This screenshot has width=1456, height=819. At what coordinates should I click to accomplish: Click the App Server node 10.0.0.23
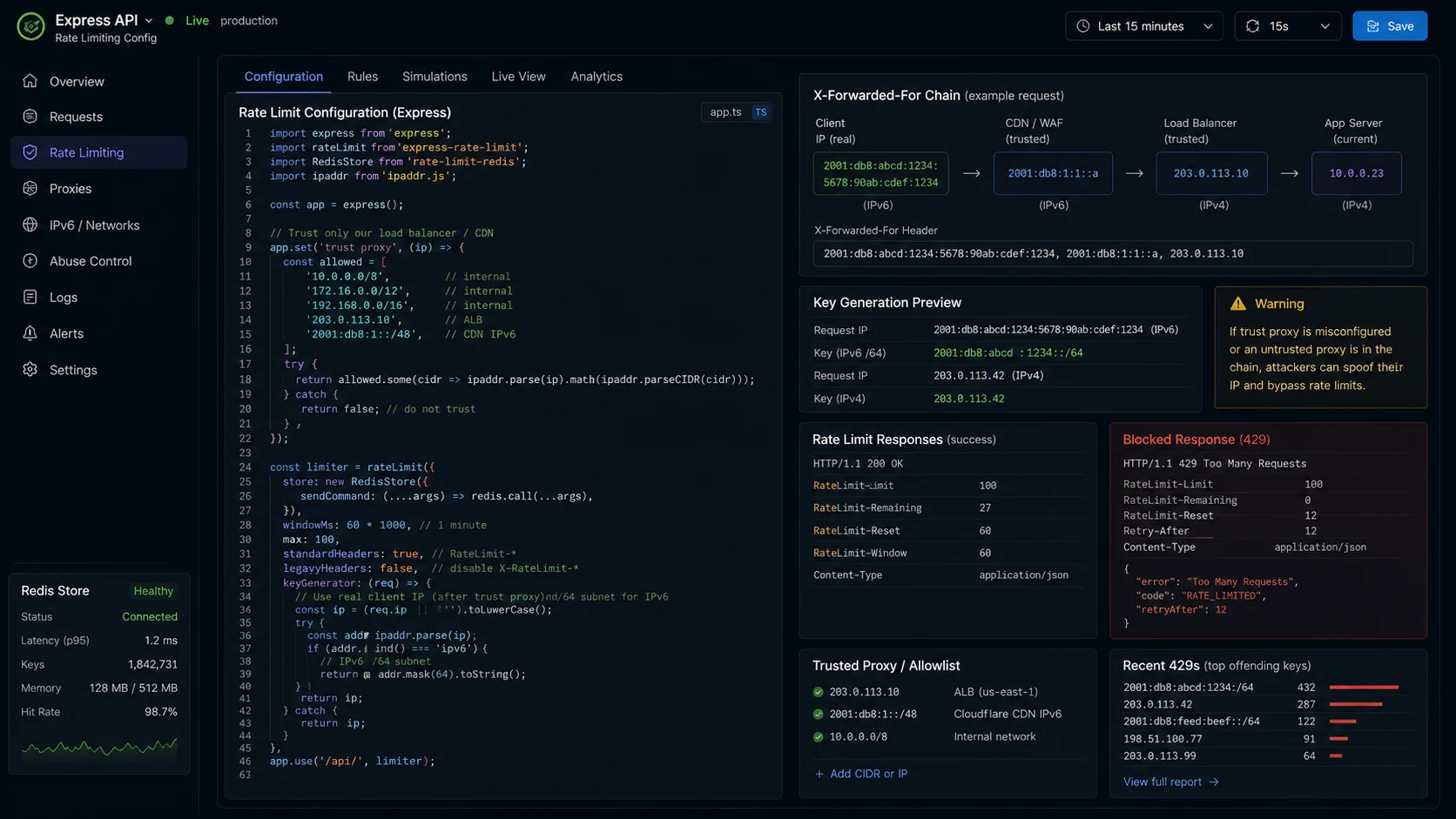pos(1356,173)
